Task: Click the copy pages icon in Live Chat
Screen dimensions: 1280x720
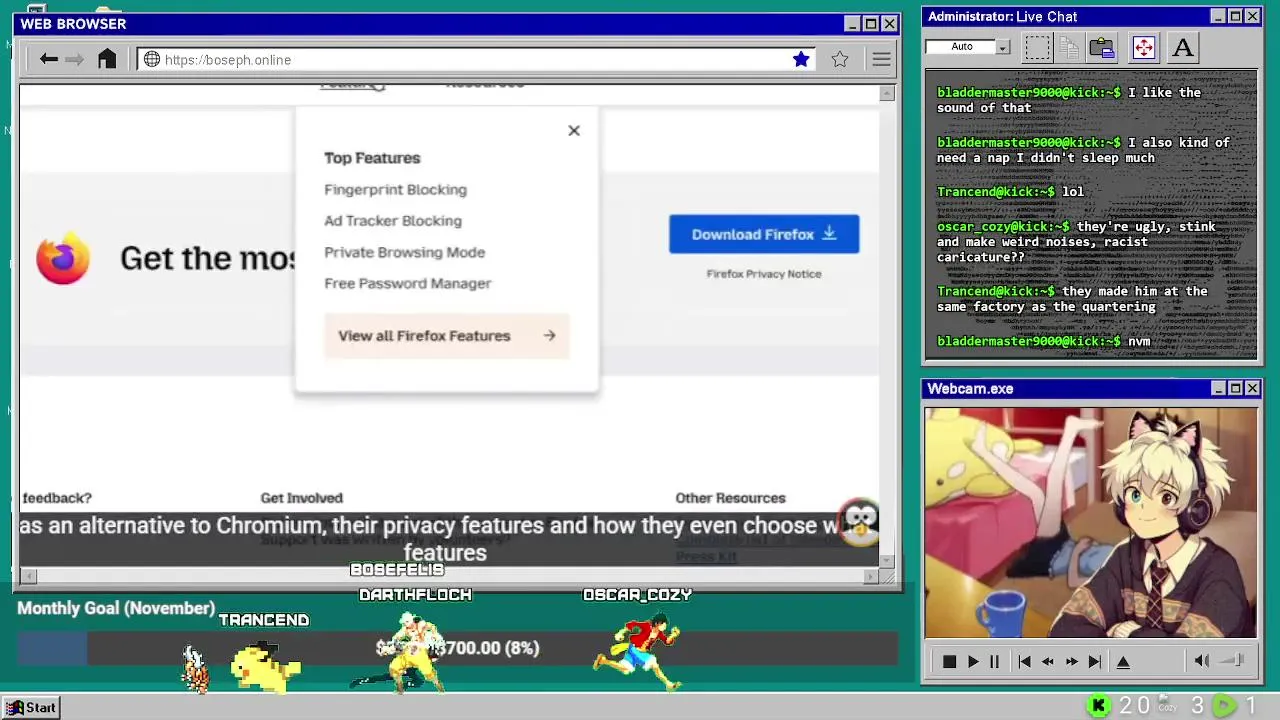Action: pyautogui.click(x=1069, y=47)
